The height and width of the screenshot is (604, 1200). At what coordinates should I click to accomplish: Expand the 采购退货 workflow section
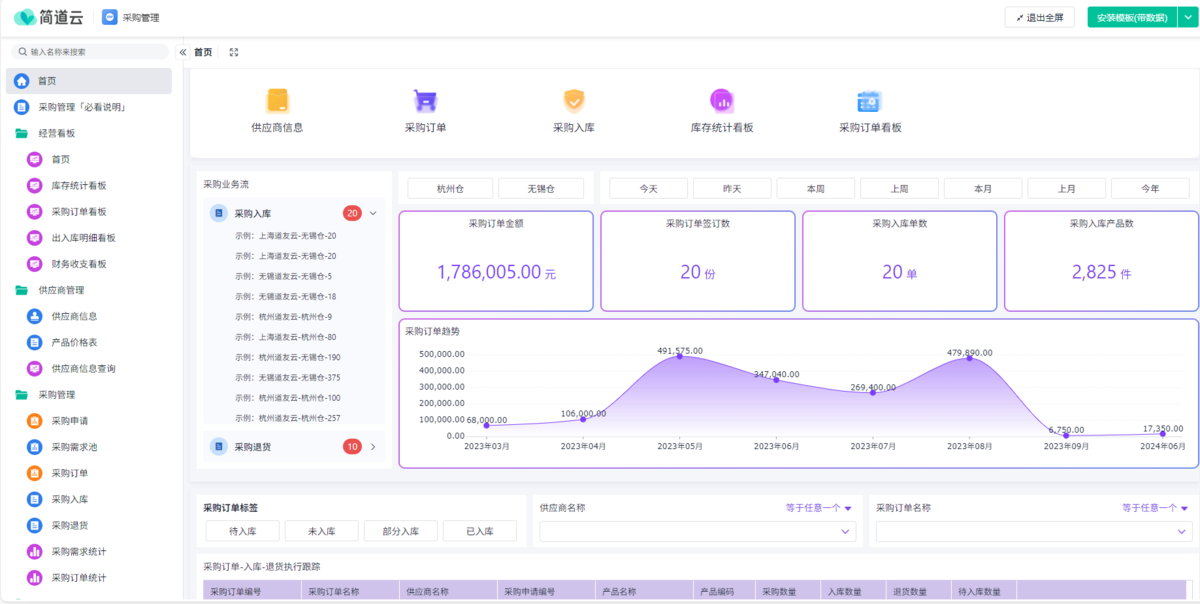(373, 447)
